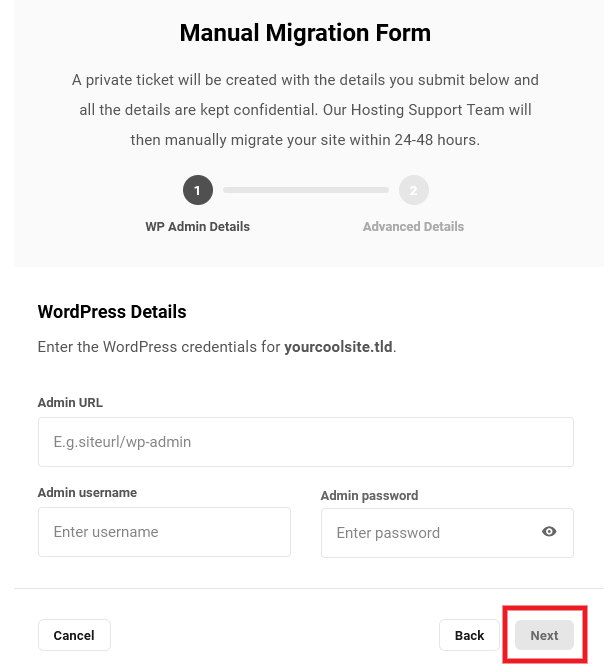Focus the Admin URL input field

pyautogui.click(x=305, y=442)
